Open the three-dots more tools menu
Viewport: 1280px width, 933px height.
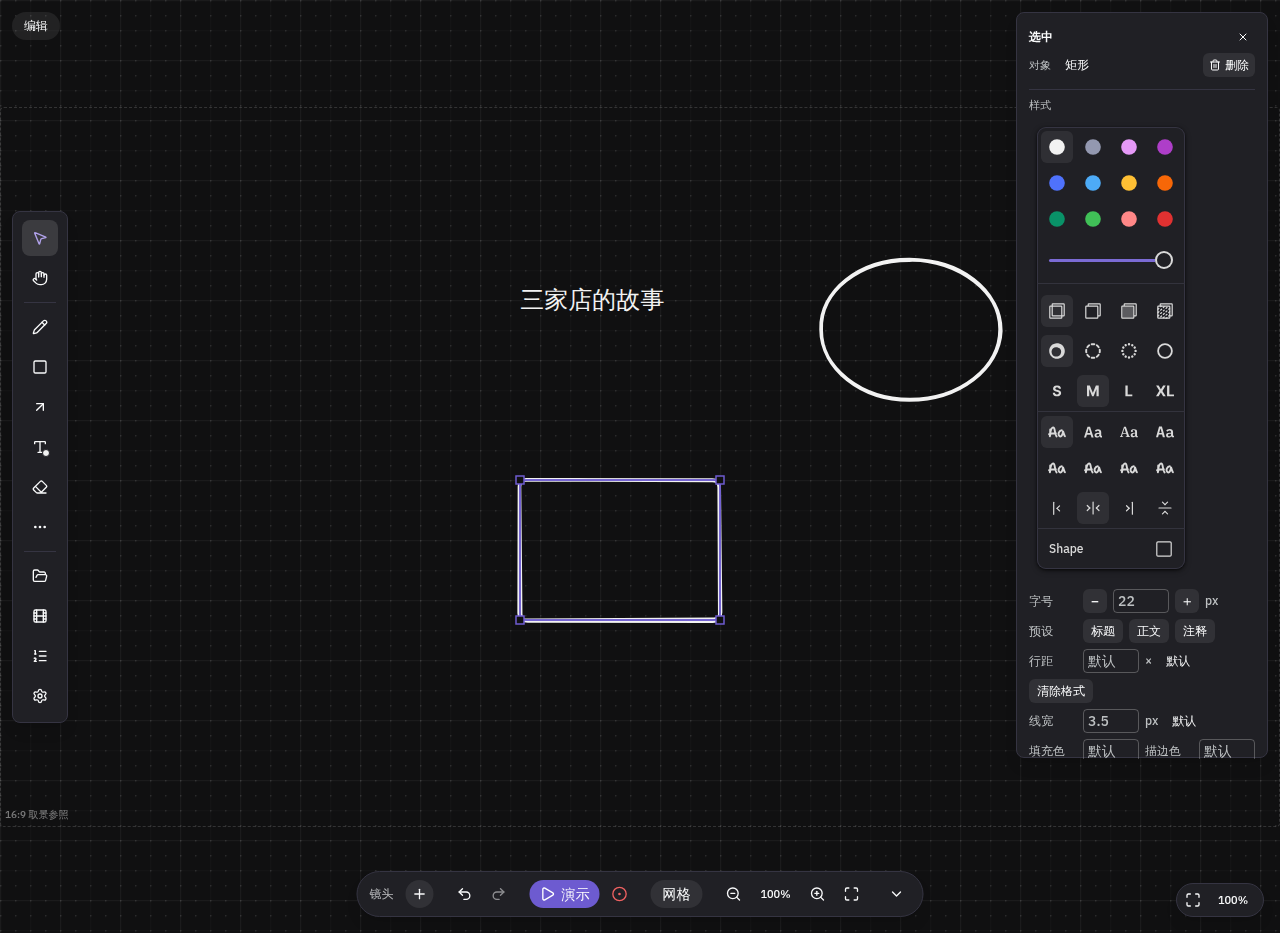click(40, 527)
